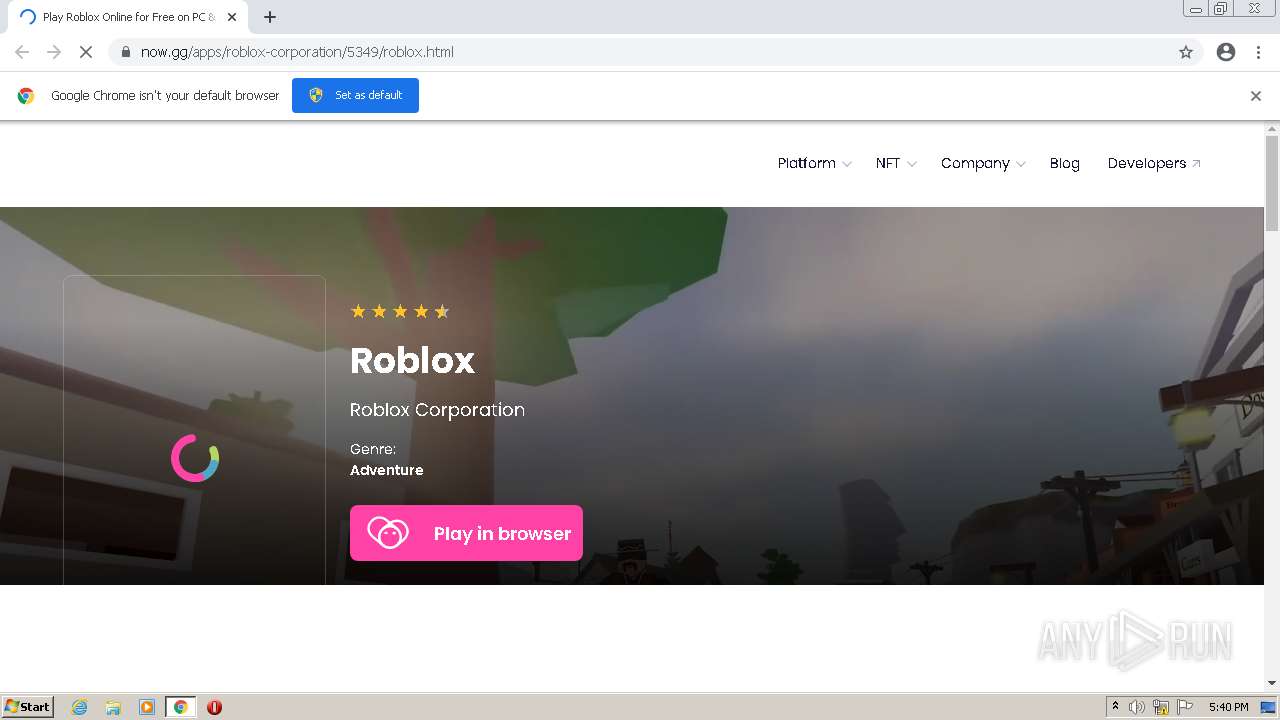Click the Chrome logo in the notification bar
Screen dimensions: 1280x720
tap(26, 96)
